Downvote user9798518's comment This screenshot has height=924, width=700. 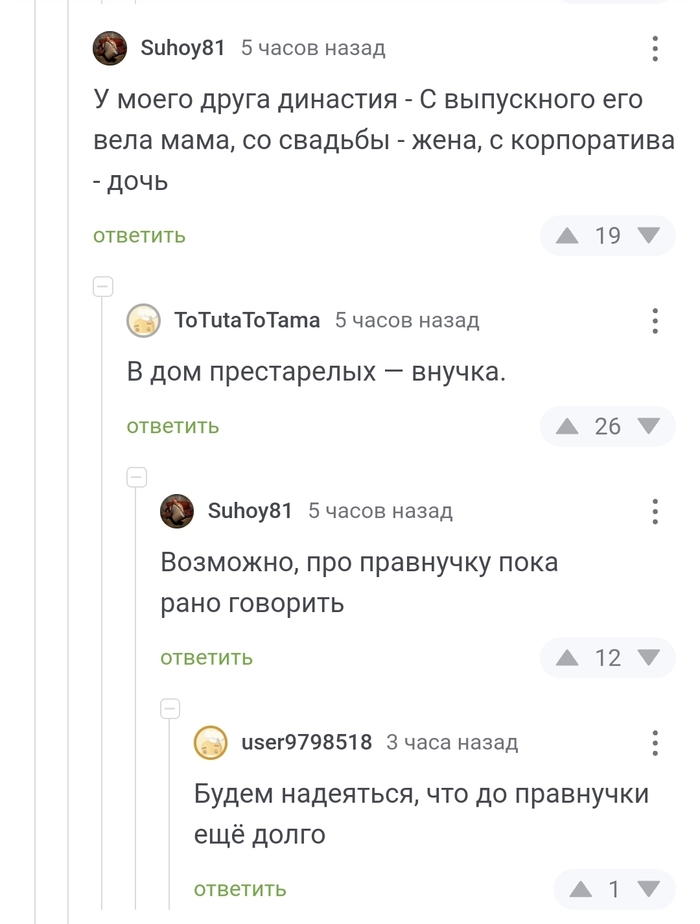pos(649,889)
